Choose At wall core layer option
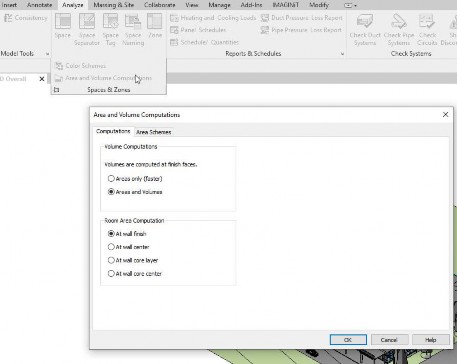 [x=133, y=260]
